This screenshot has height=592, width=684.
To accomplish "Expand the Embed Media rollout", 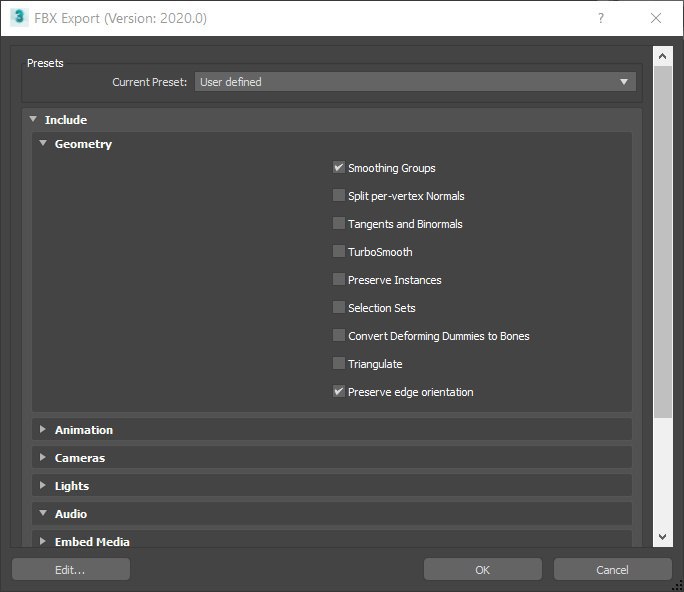I will [42, 541].
